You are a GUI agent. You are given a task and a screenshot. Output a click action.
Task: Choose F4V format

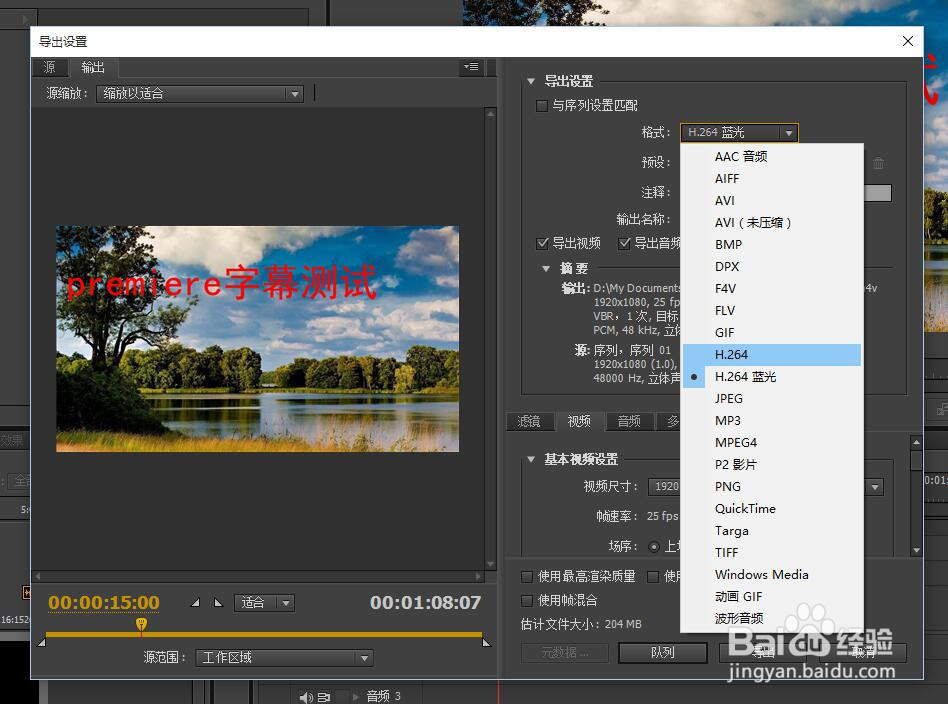(x=771, y=288)
